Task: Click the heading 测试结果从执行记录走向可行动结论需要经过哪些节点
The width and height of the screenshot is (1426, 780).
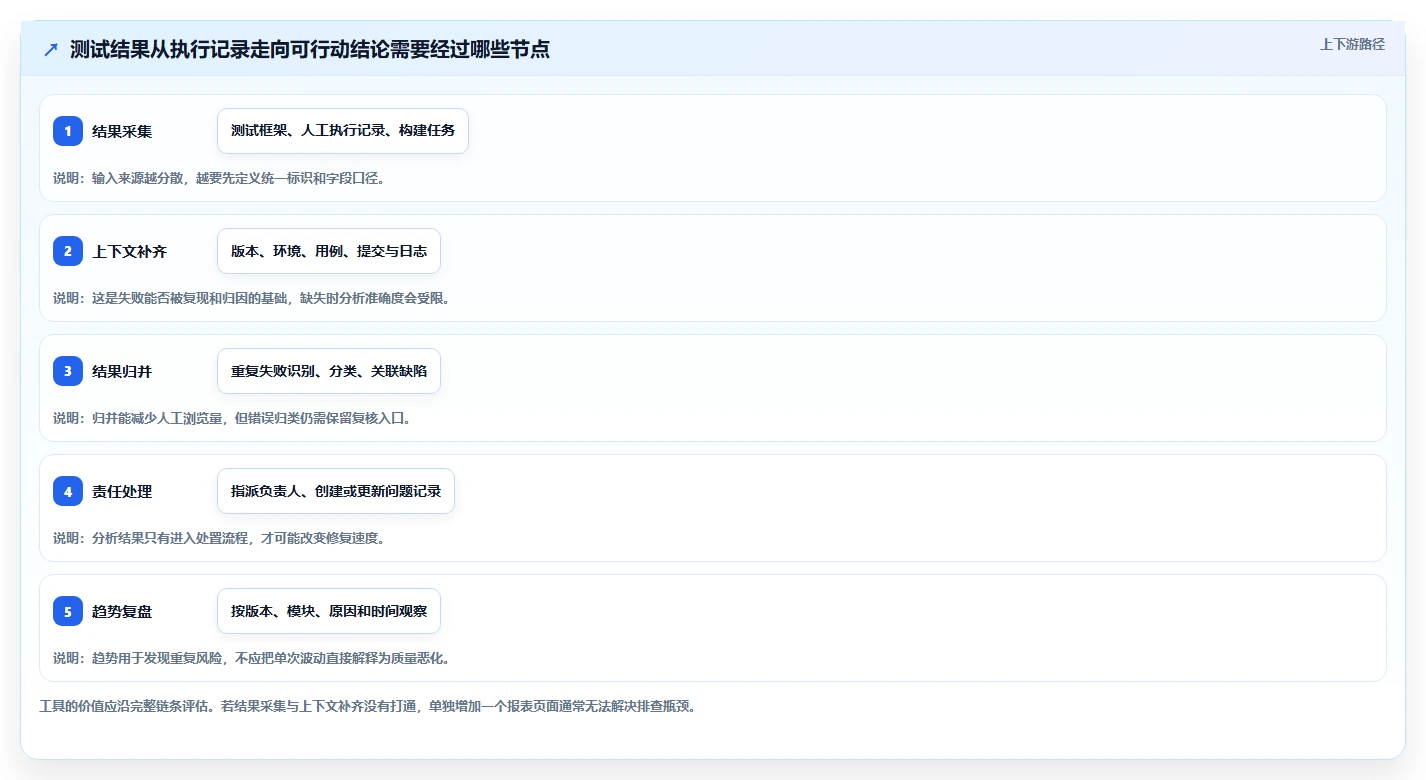Action: pyautogui.click(x=310, y=49)
